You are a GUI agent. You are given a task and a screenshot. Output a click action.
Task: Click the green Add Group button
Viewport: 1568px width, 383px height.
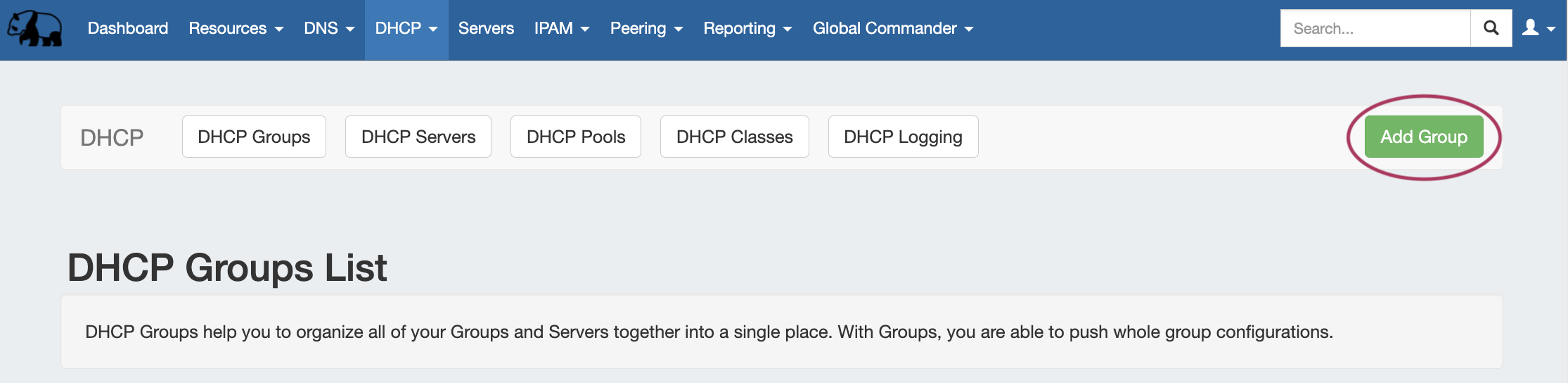[x=1423, y=137]
